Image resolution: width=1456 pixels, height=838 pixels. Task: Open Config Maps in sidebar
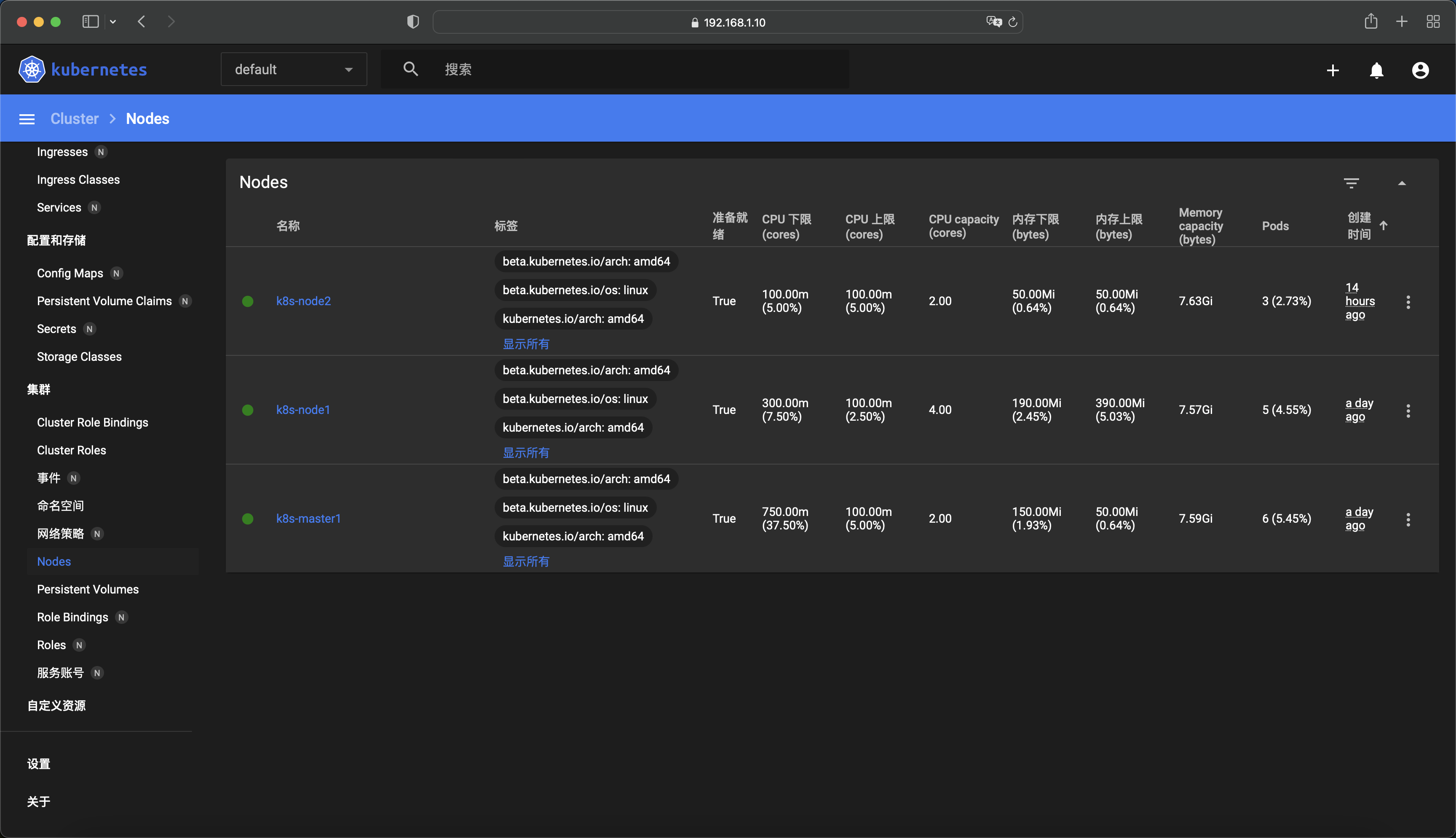point(70,274)
